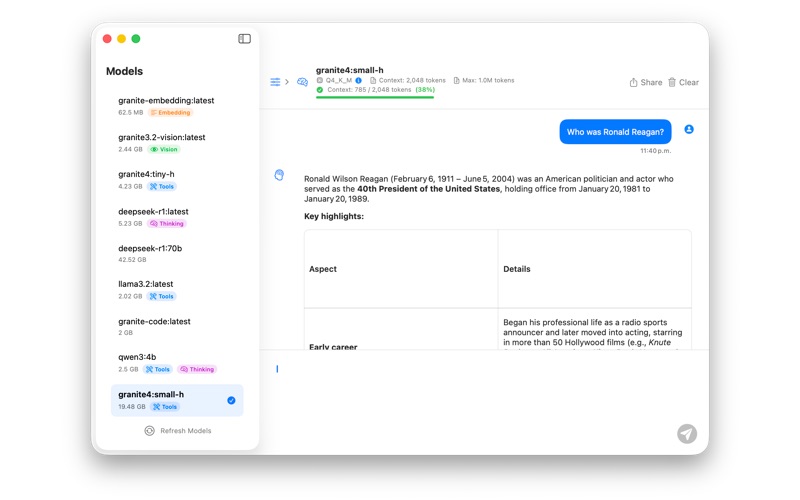Select granite-embedding:latest model
The width and height of the screenshot is (800, 500).
177,106
